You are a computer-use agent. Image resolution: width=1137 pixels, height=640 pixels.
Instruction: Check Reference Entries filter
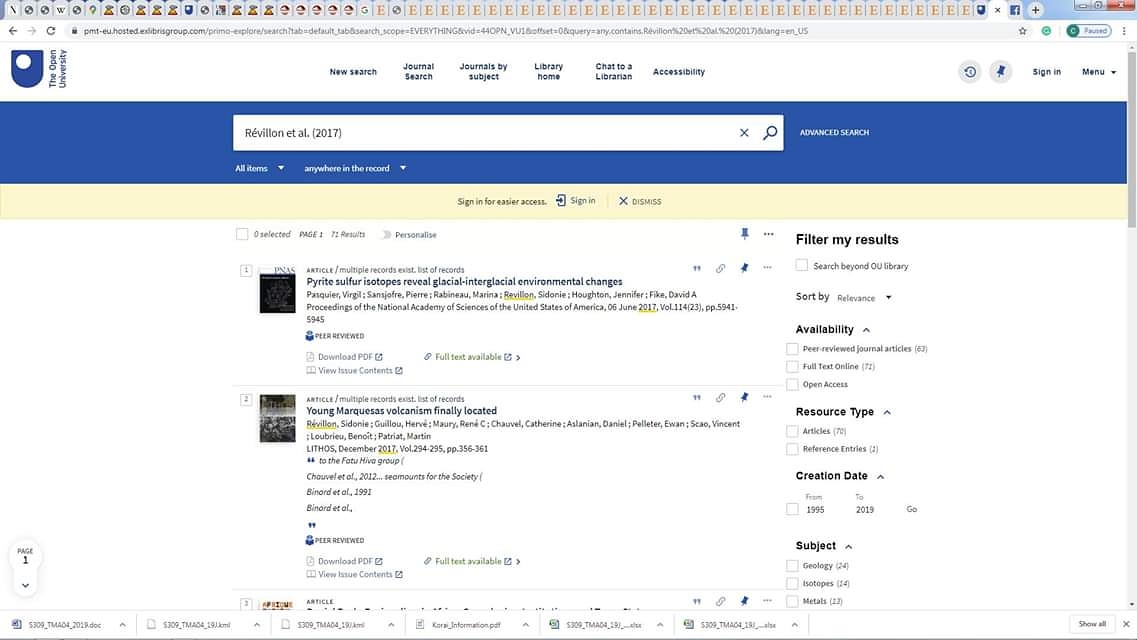coord(792,449)
